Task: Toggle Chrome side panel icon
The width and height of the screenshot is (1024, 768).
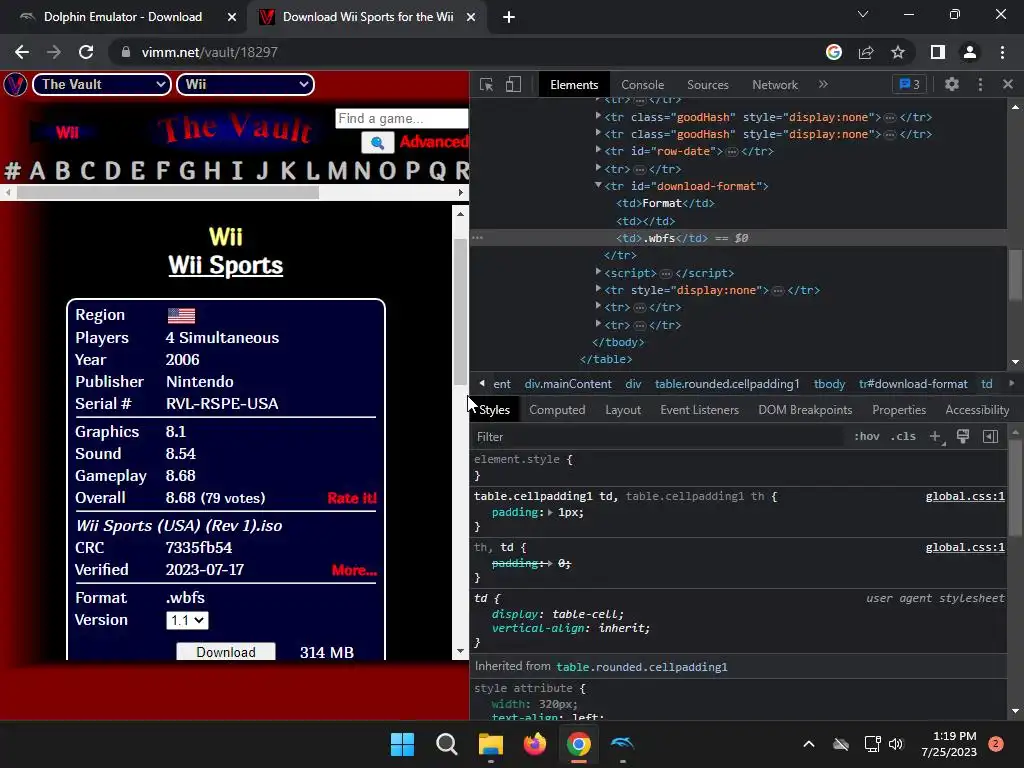Action: [x=938, y=52]
